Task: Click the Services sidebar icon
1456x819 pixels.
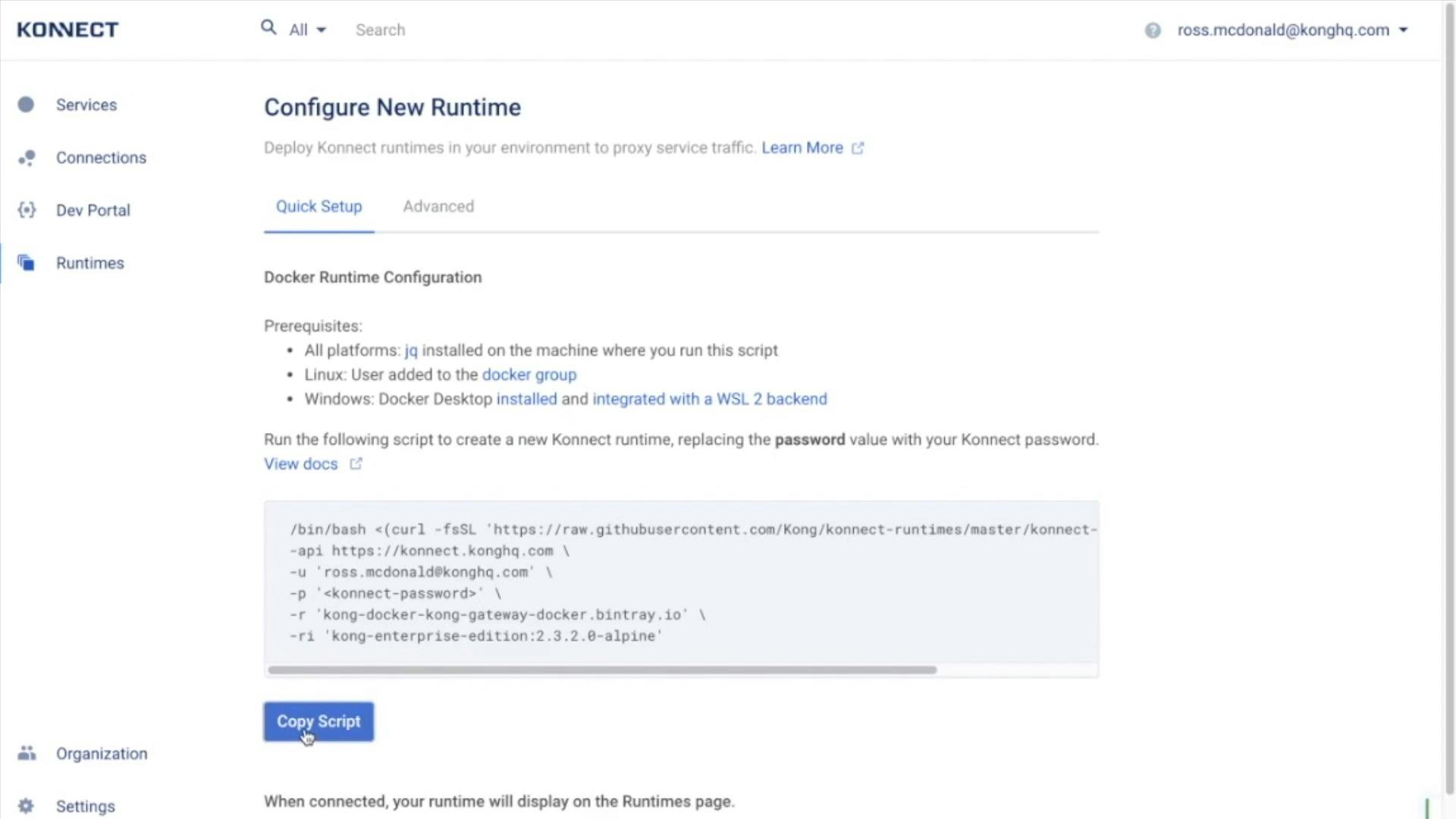Action: pos(26,105)
